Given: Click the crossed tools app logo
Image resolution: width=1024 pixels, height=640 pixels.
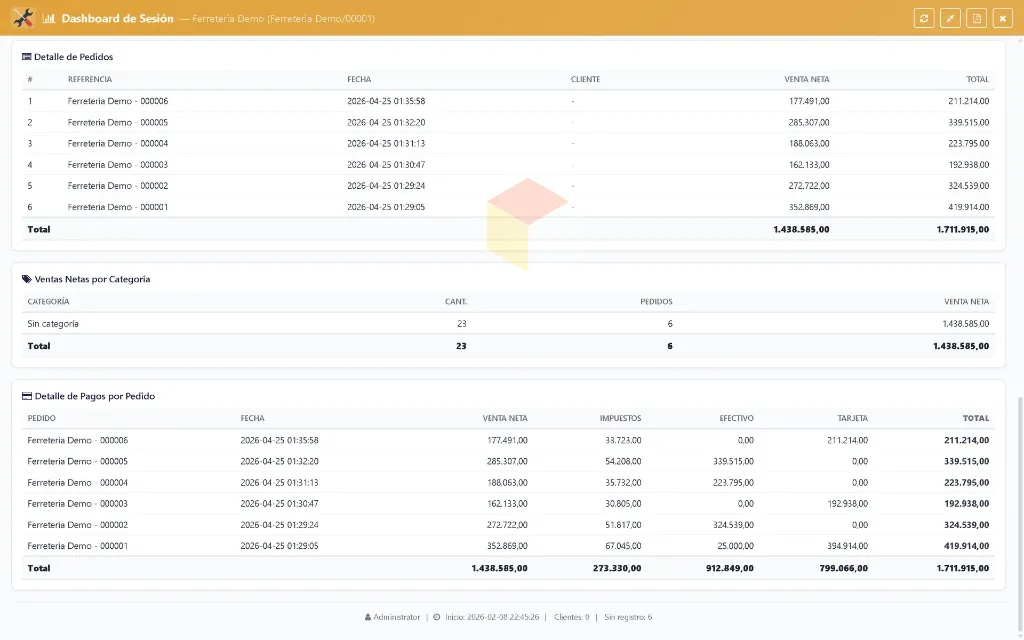Looking at the screenshot, I should tap(23, 18).
